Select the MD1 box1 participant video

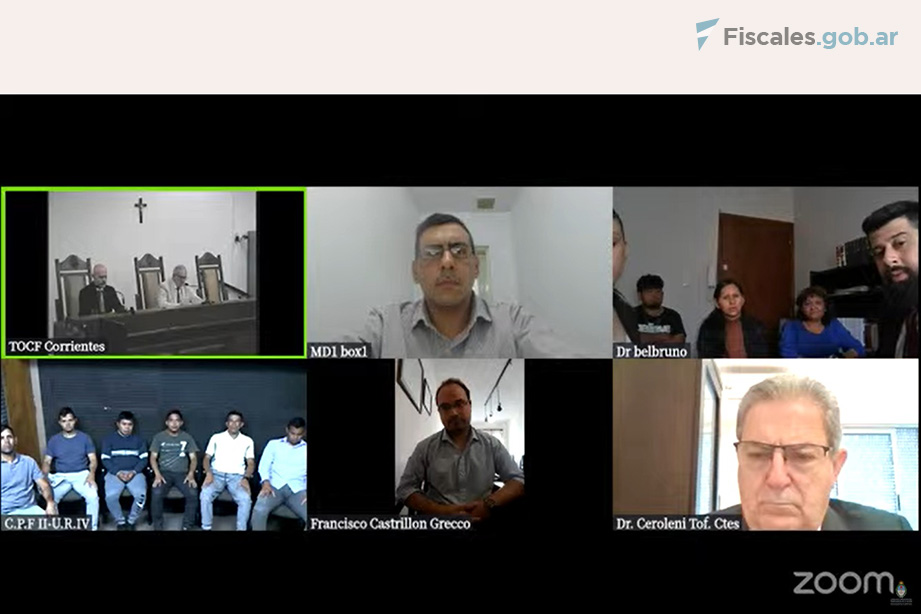pyautogui.click(x=459, y=273)
